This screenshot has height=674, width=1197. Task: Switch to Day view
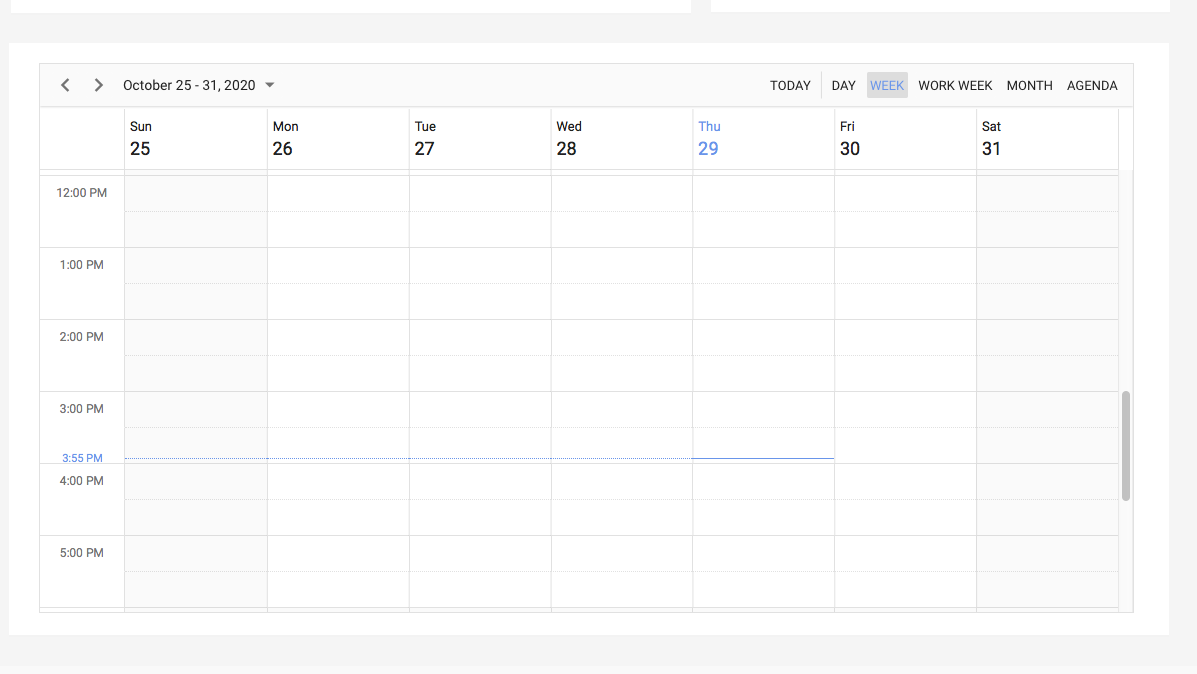pyautogui.click(x=843, y=86)
